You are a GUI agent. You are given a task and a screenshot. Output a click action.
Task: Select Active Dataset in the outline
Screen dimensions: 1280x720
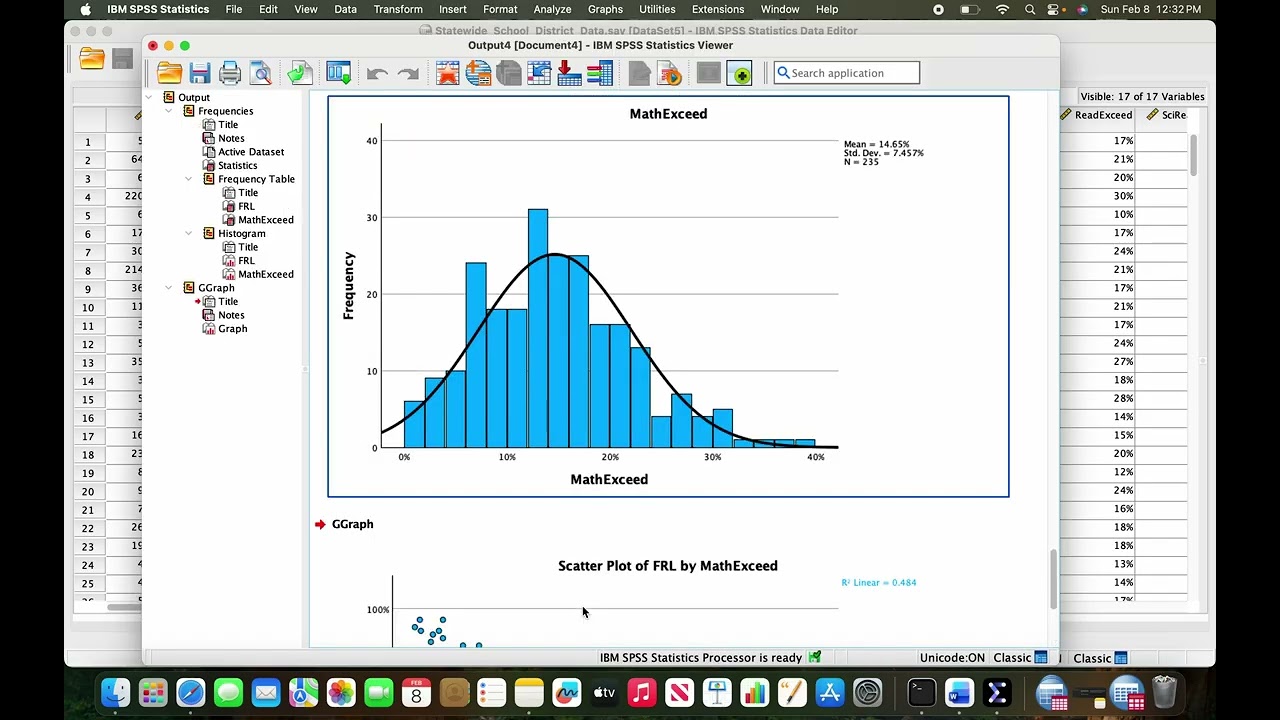point(251,152)
